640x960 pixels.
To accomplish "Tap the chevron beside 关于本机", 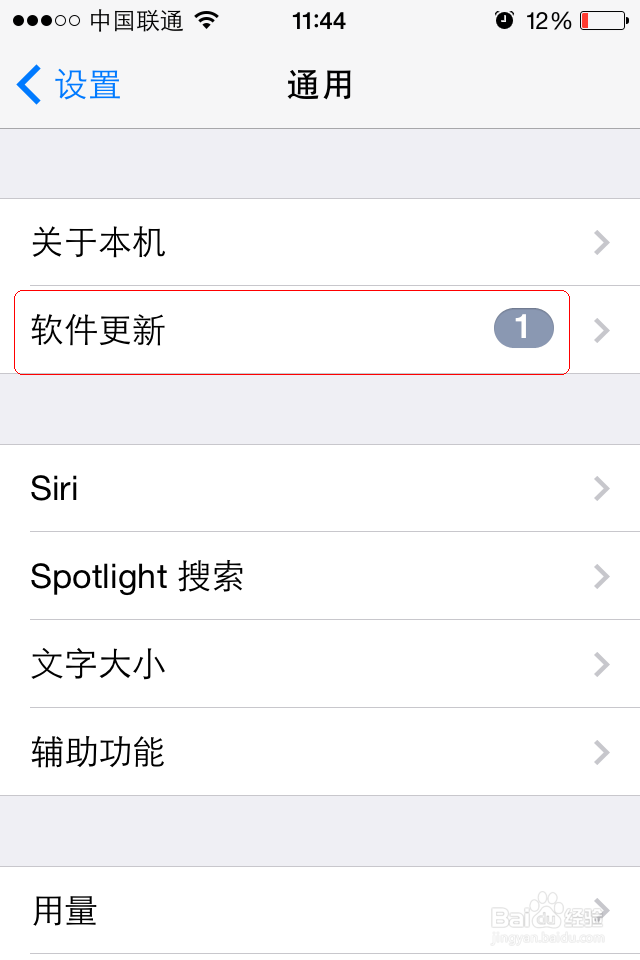I will (x=601, y=242).
